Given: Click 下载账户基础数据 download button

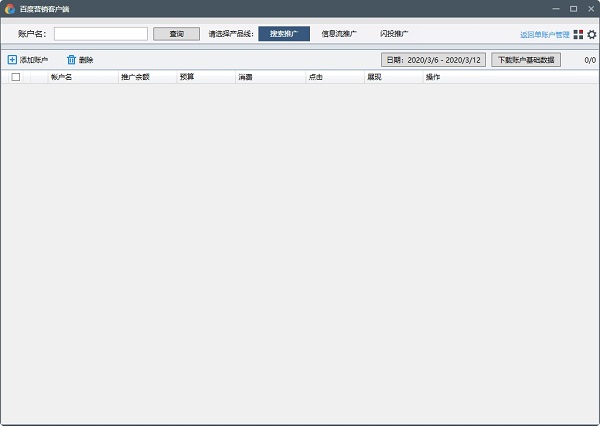Looking at the screenshot, I should (x=526, y=60).
